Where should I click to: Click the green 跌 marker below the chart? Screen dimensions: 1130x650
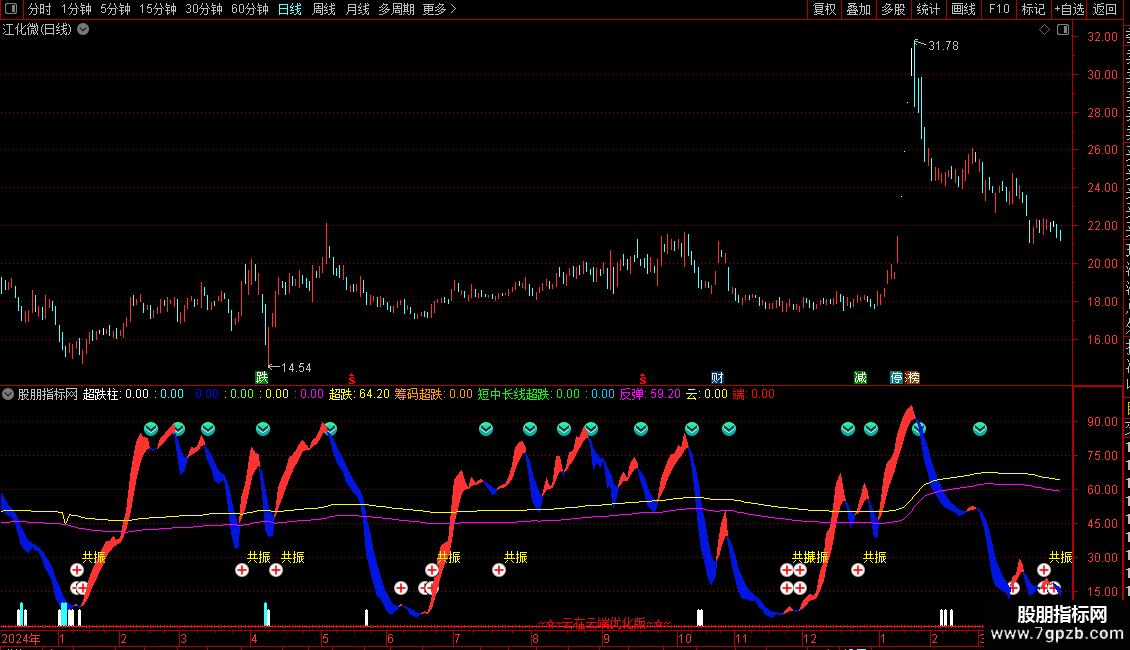pos(262,378)
